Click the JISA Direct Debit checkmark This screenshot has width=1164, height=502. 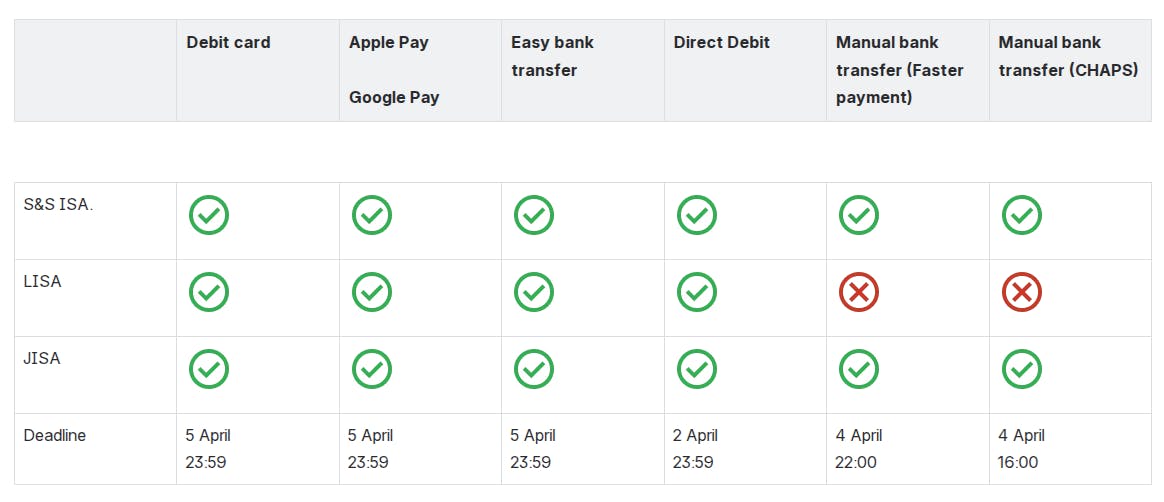[697, 369]
